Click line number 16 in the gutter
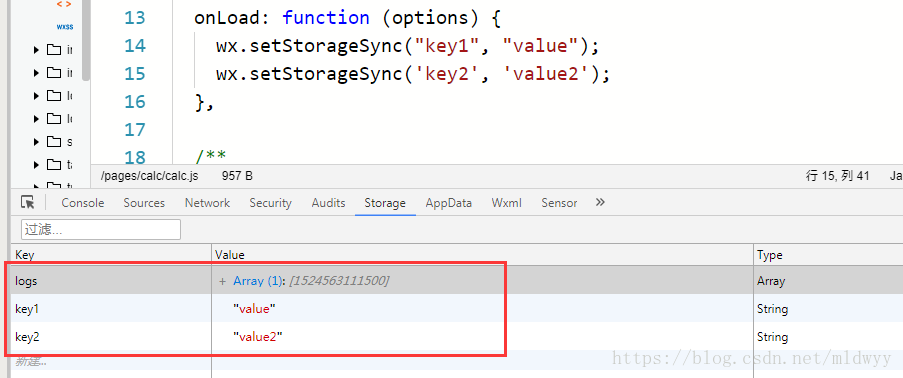 pos(135,101)
